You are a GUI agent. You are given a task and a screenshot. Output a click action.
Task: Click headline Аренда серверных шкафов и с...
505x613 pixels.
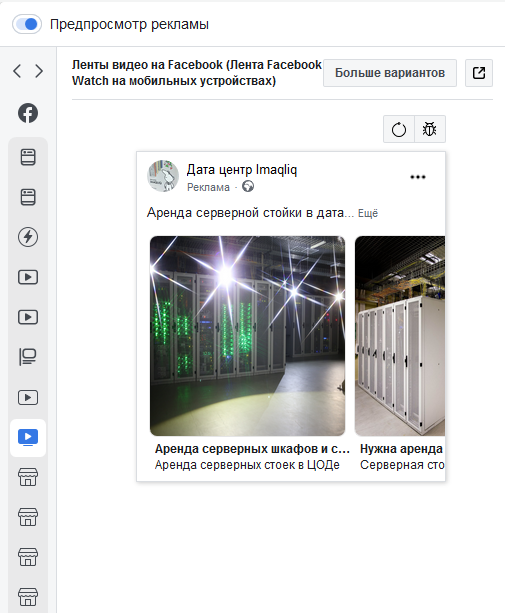click(252, 449)
